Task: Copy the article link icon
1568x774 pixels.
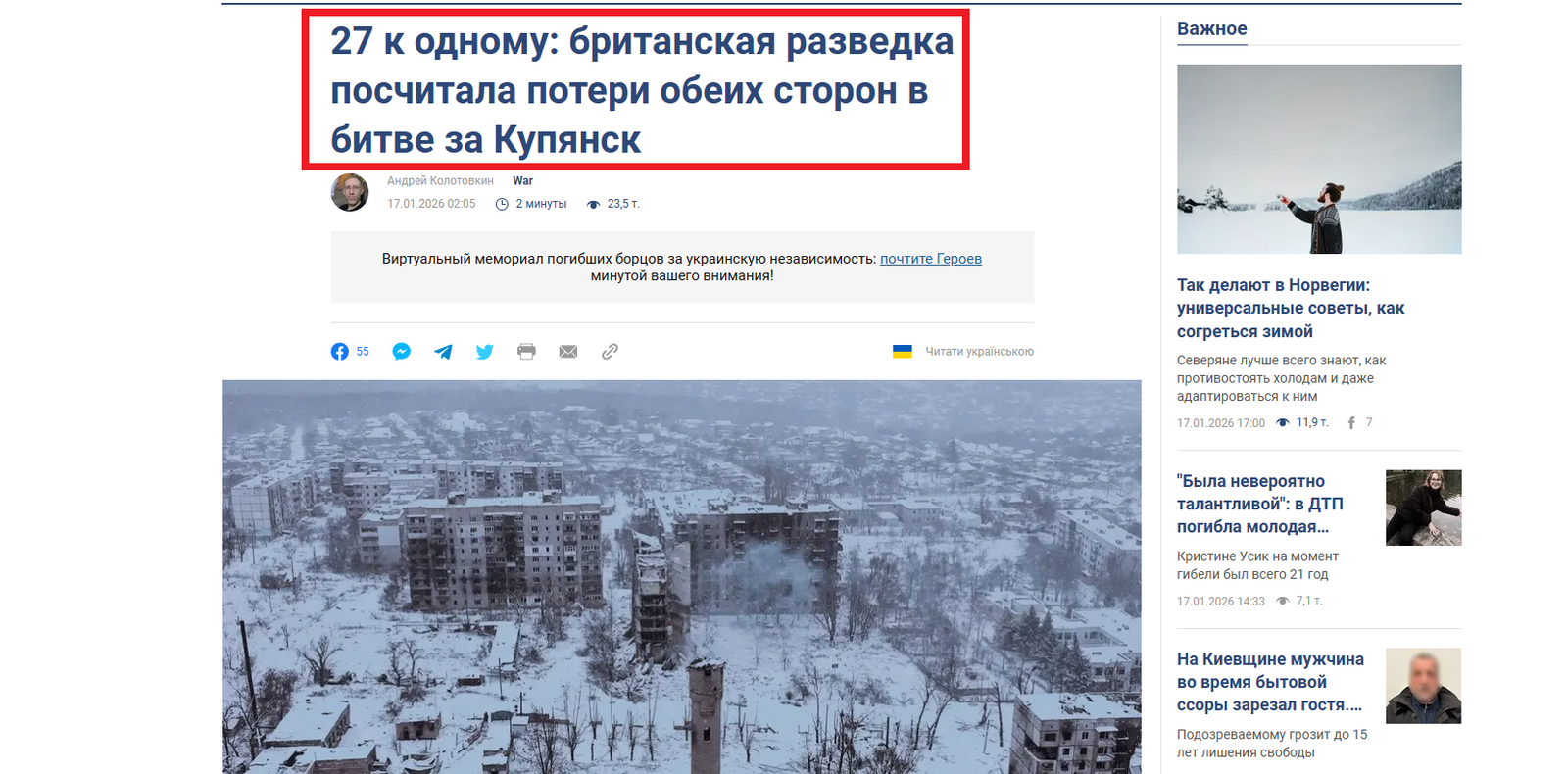Action: click(x=610, y=352)
